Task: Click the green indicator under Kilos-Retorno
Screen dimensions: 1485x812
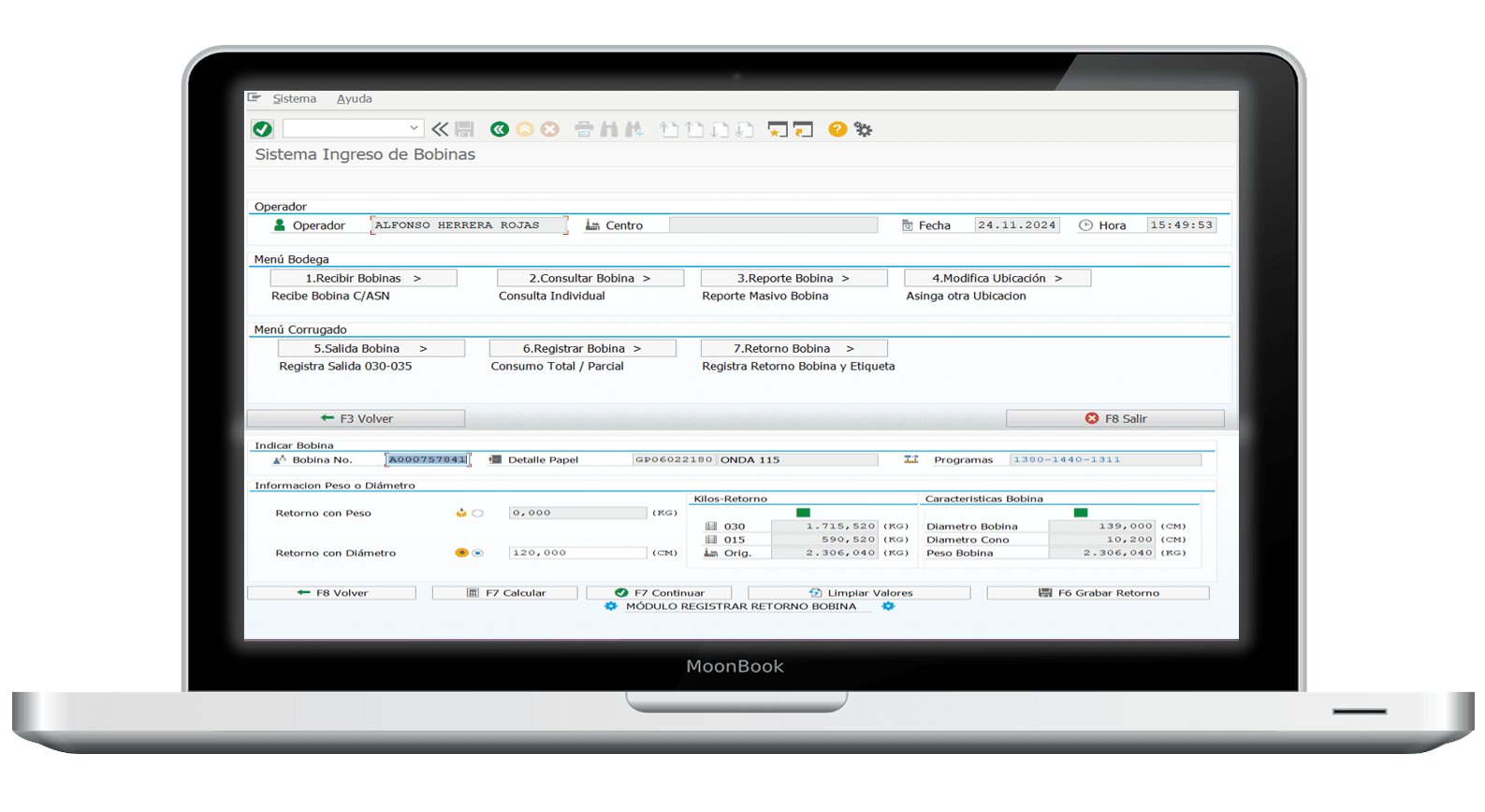Action: tap(803, 513)
